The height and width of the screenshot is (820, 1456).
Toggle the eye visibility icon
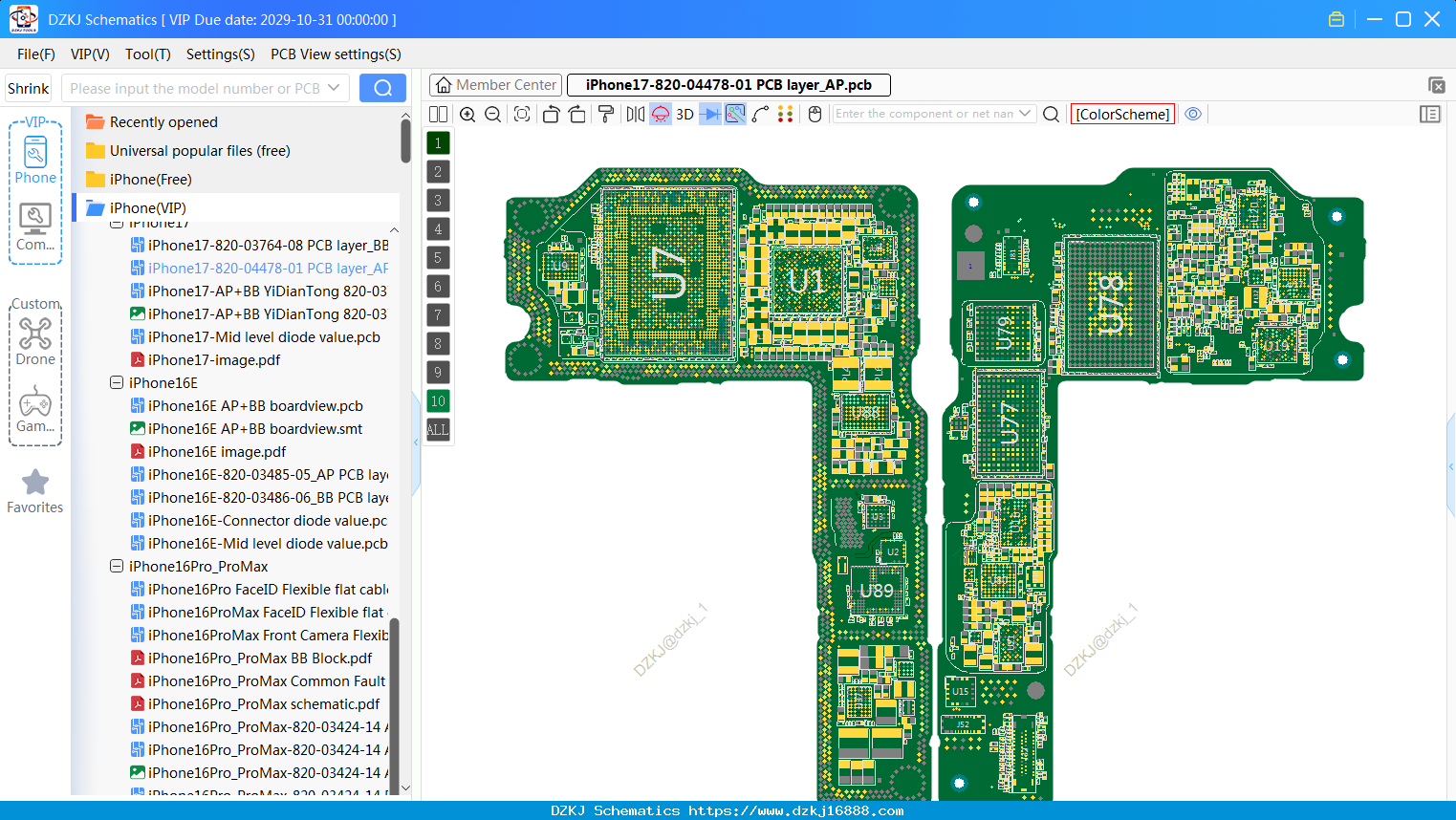tap(1193, 114)
